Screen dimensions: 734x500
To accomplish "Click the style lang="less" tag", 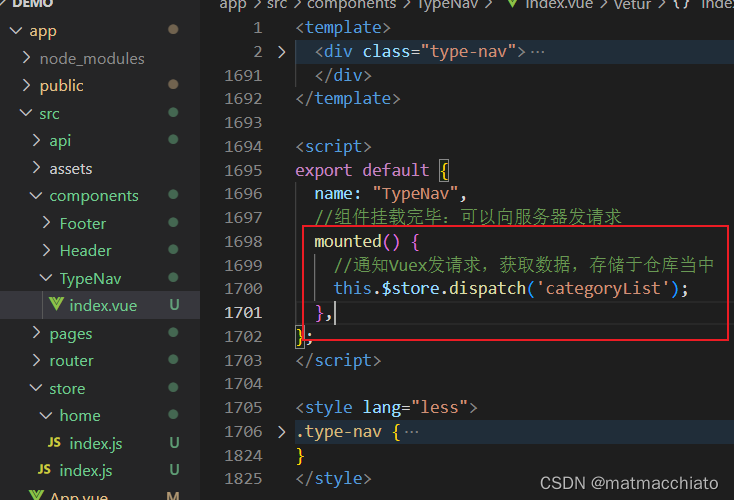I will pyautogui.click(x=386, y=408).
